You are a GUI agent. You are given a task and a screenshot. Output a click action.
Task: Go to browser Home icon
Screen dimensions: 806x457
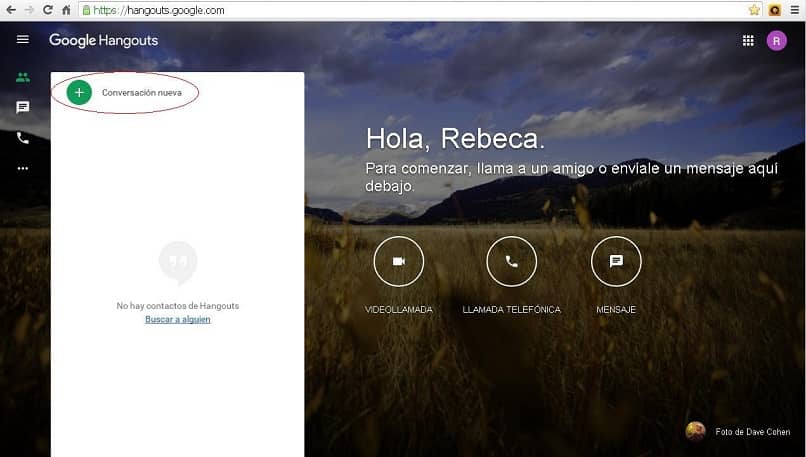pyautogui.click(x=66, y=10)
